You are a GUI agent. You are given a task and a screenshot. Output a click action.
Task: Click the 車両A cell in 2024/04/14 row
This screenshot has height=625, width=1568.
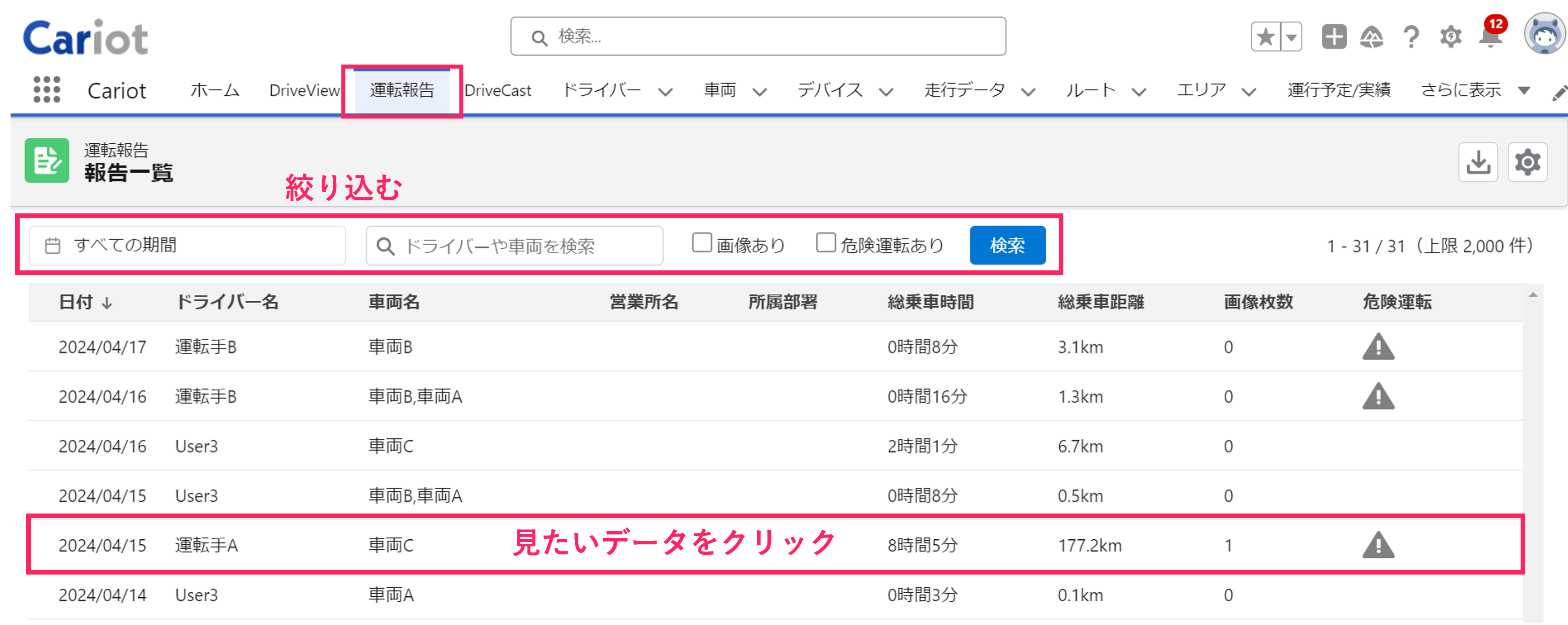click(x=391, y=595)
